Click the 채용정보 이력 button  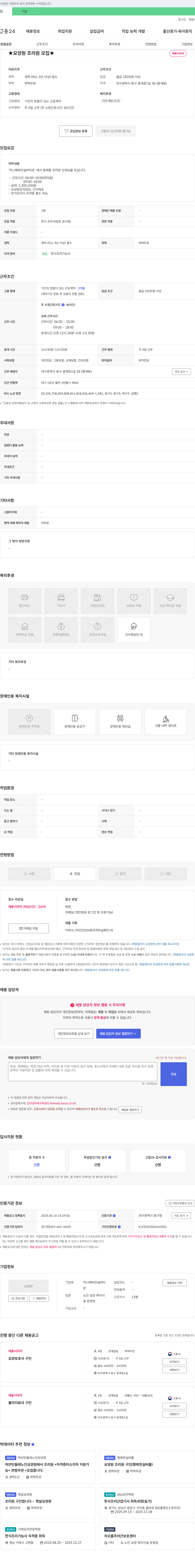click(174, 1283)
